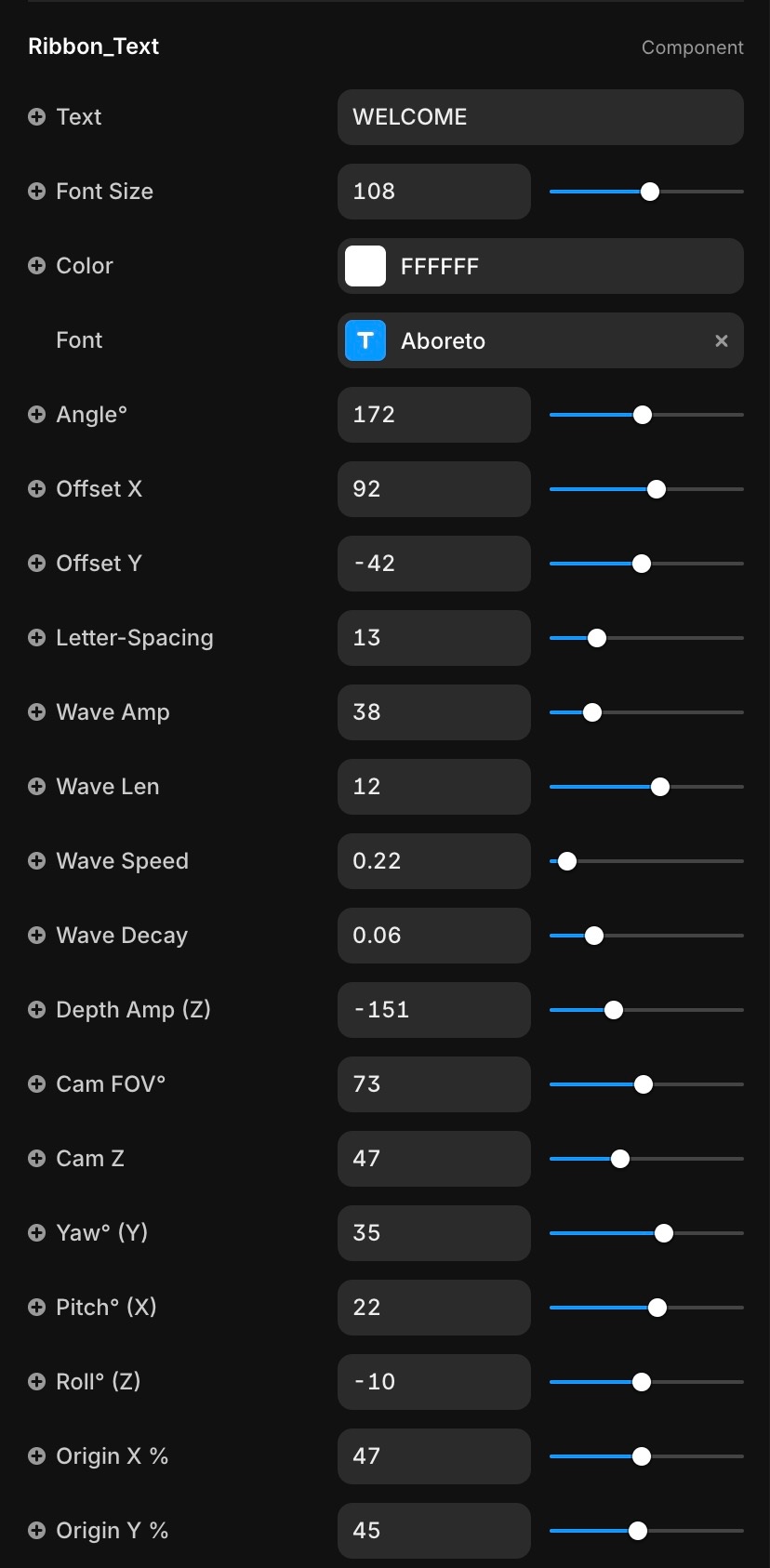The width and height of the screenshot is (770, 1568).
Task: Click the Yaw° (Y) slider handle
Action: pos(664,1233)
